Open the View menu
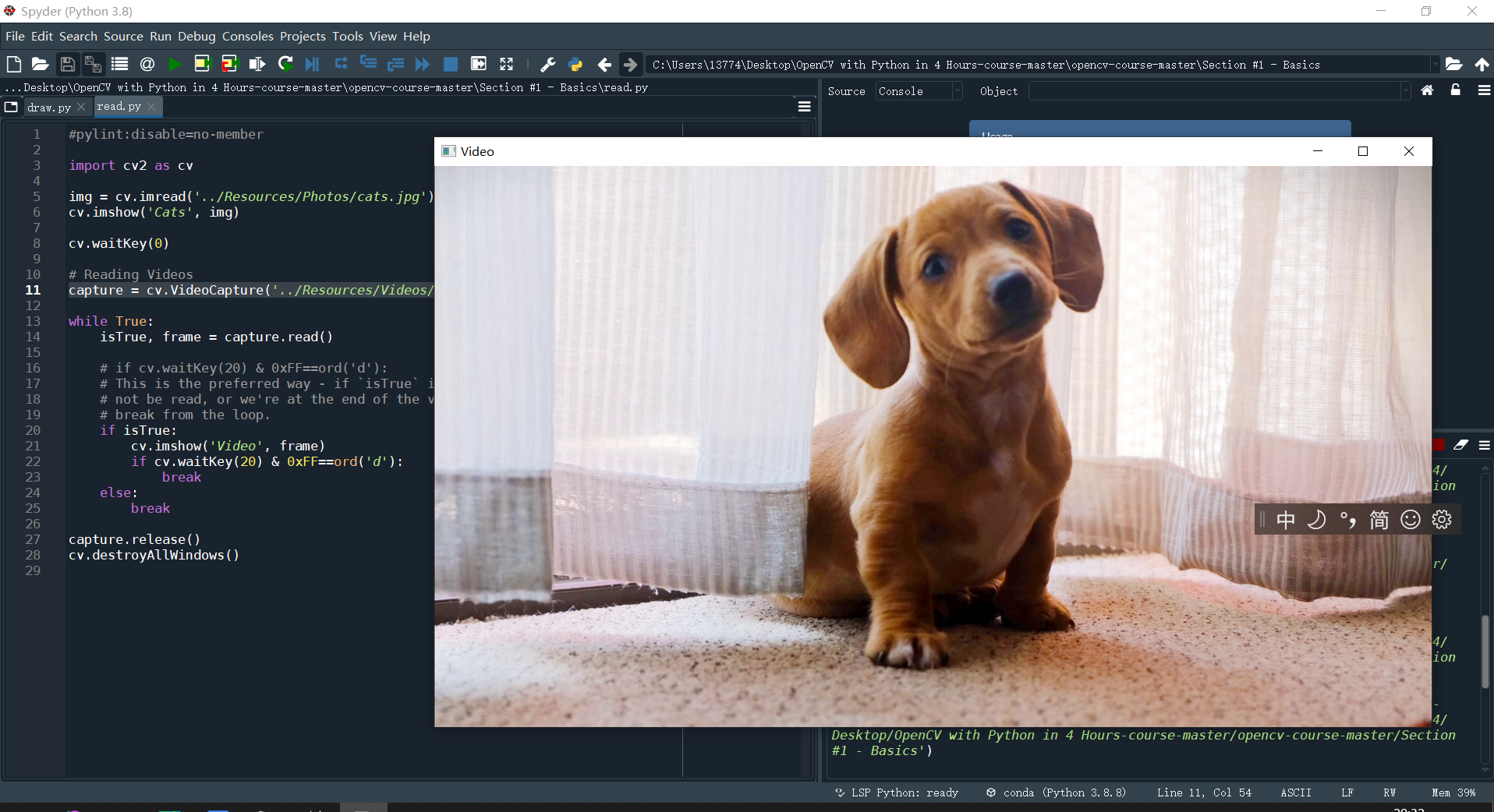 [383, 36]
